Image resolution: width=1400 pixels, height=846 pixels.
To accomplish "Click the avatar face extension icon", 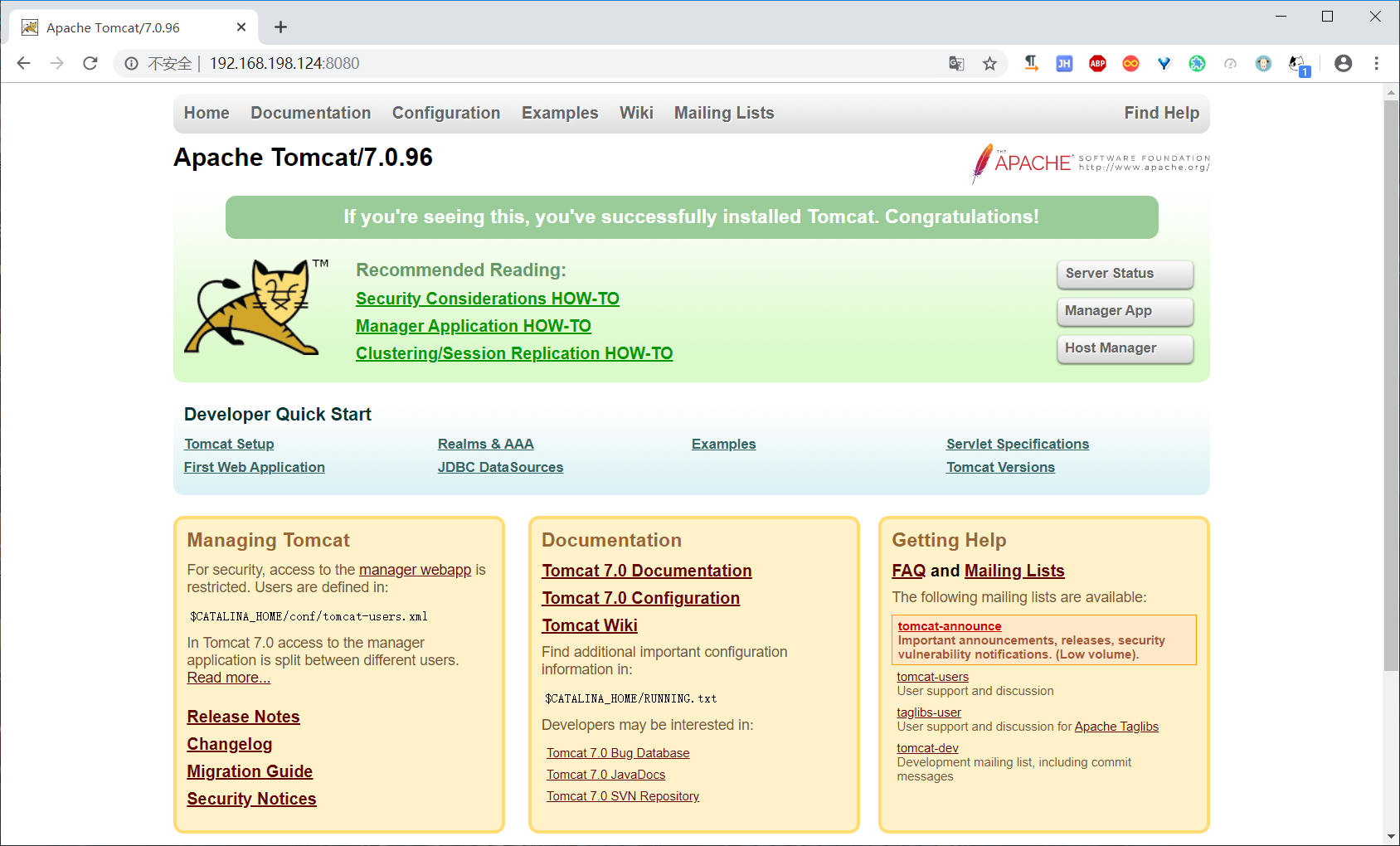I will (1263, 63).
